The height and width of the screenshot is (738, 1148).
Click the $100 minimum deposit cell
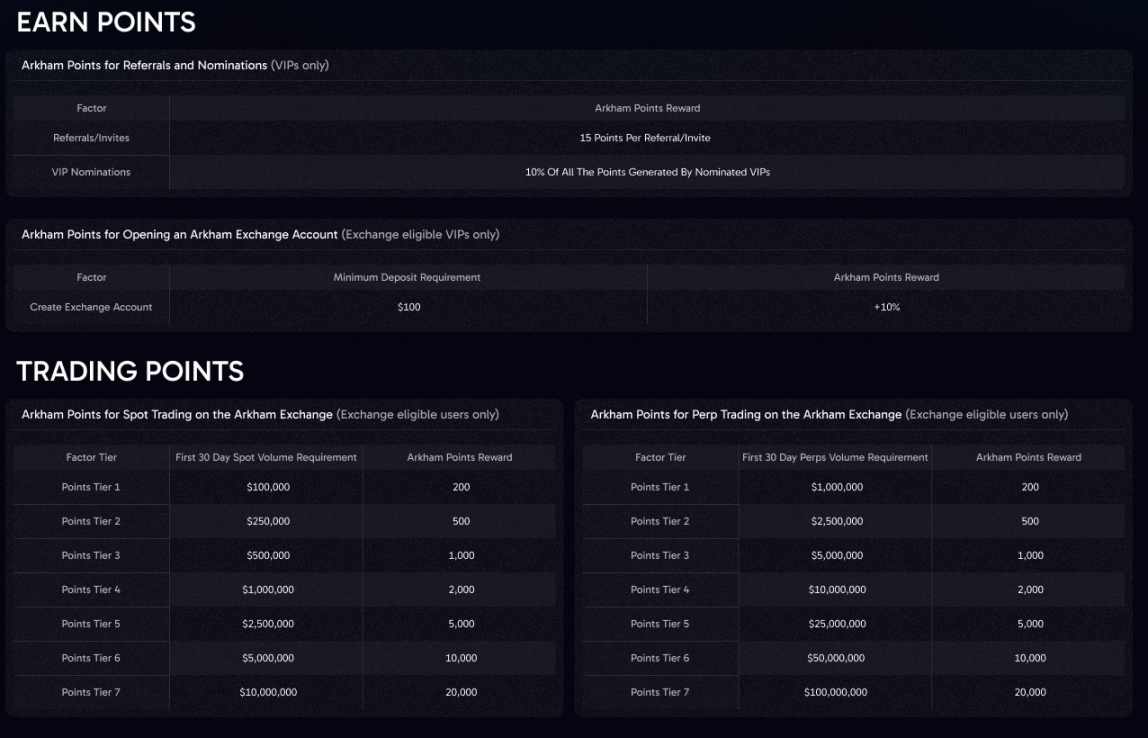click(409, 307)
